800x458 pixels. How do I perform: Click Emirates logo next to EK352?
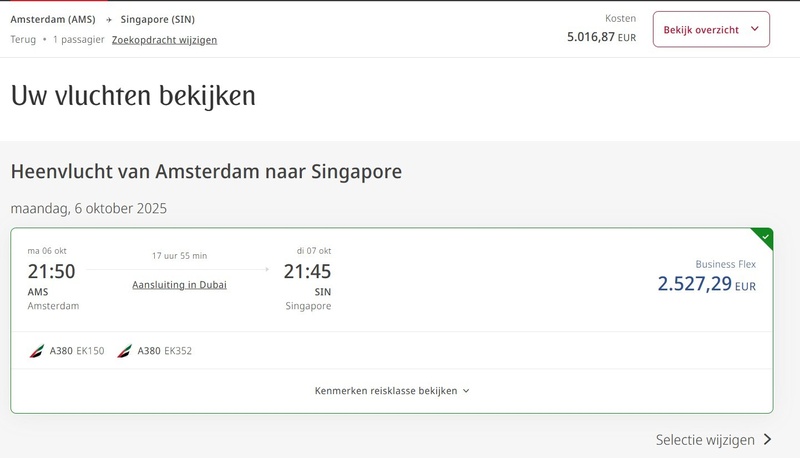[124, 351]
